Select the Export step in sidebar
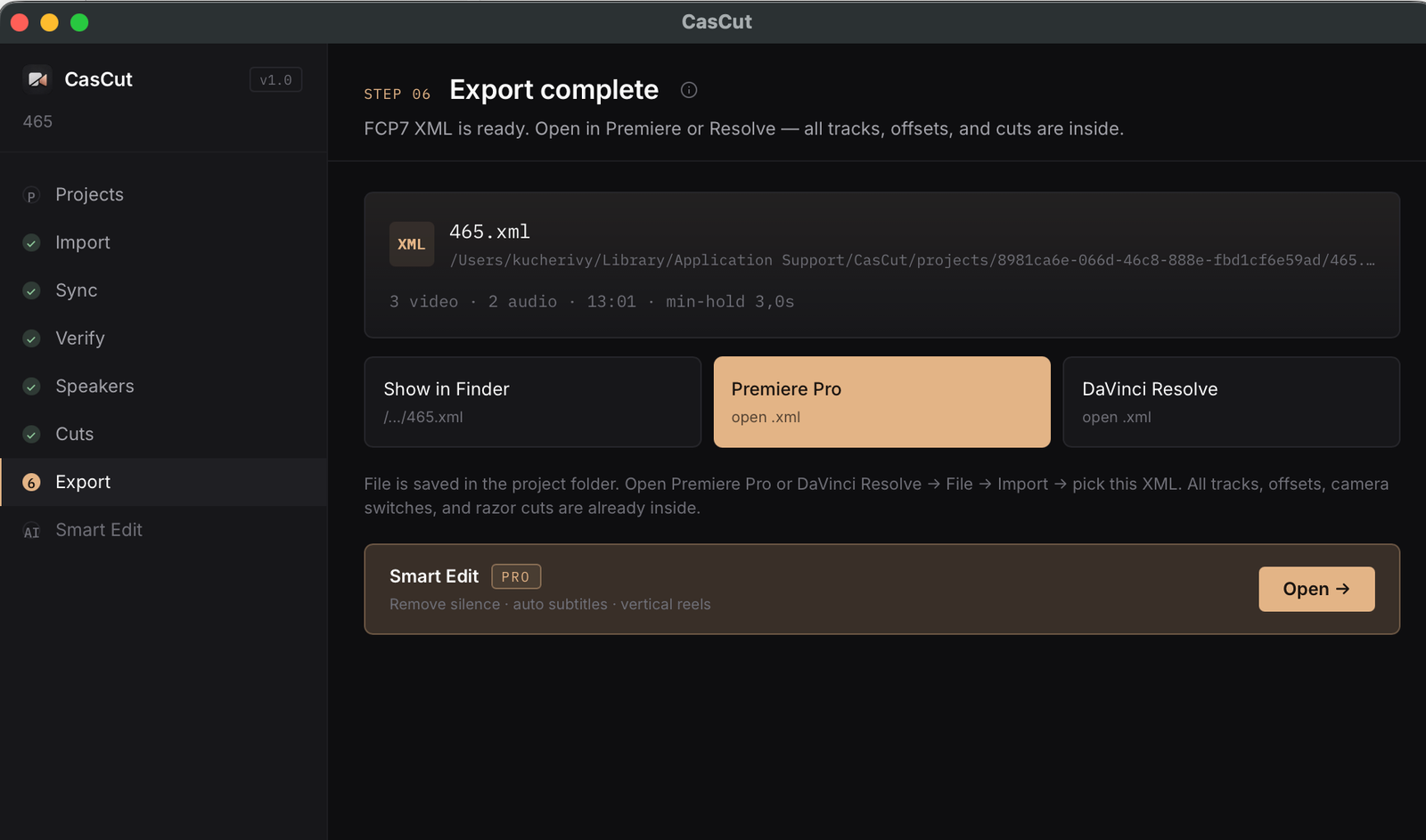The height and width of the screenshot is (840, 1426). (164, 482)
